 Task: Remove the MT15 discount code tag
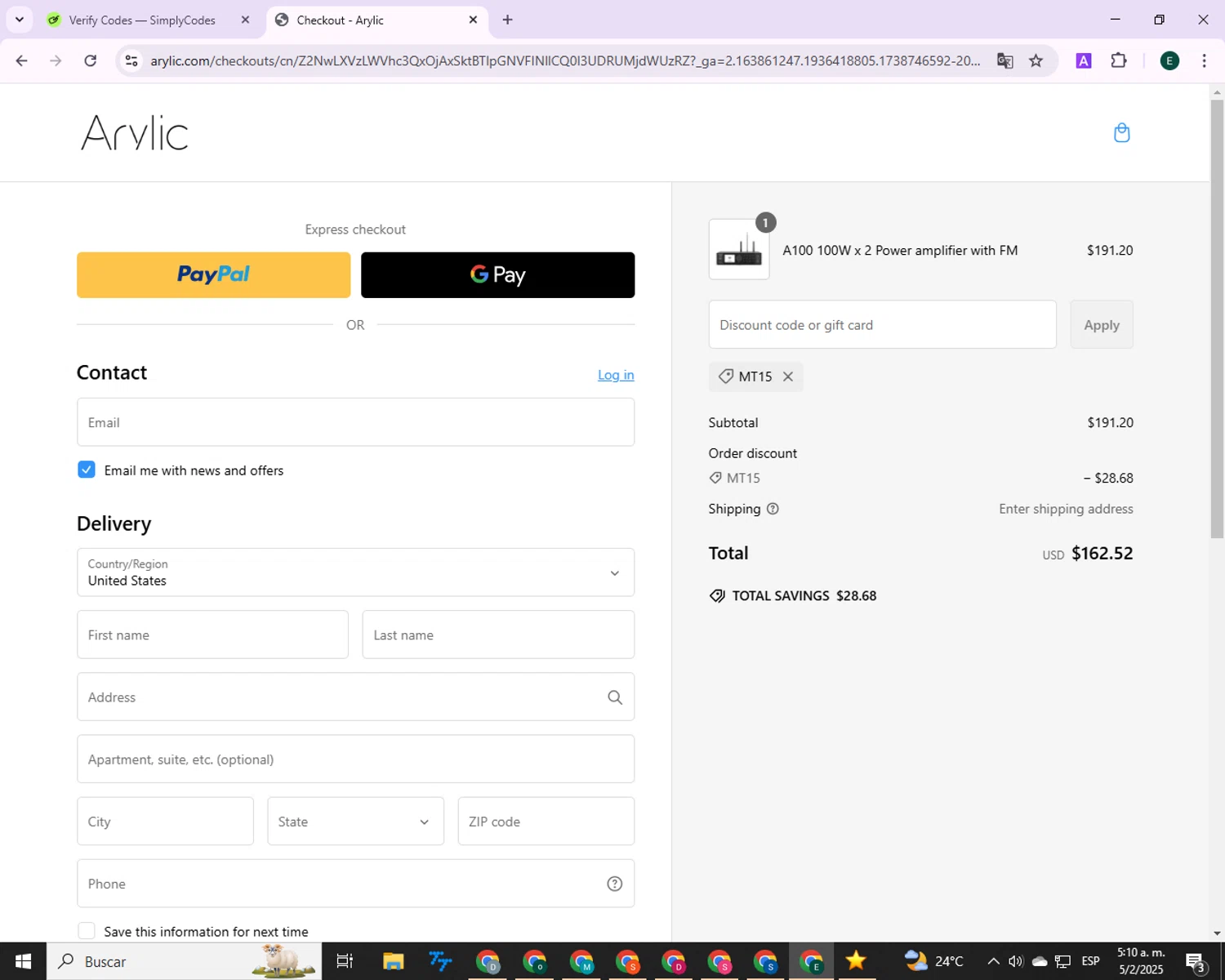(x=787, y=376)
